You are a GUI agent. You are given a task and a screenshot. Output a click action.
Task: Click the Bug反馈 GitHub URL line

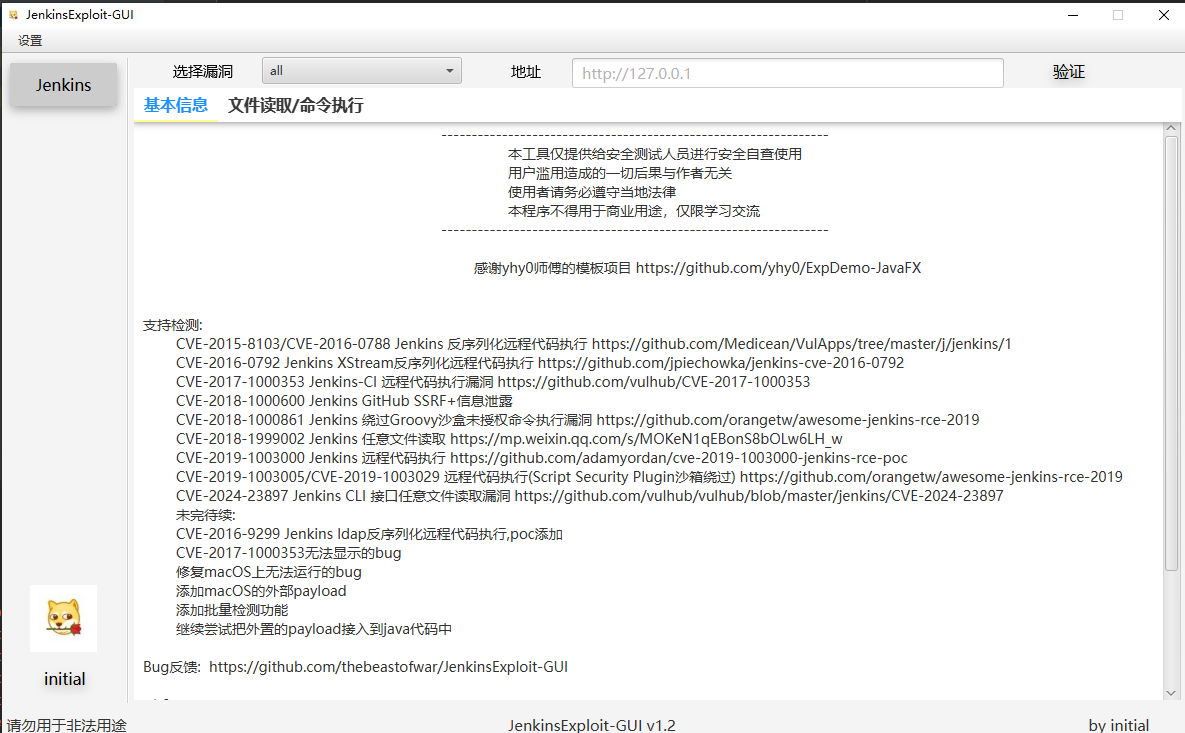coord(355,667)
